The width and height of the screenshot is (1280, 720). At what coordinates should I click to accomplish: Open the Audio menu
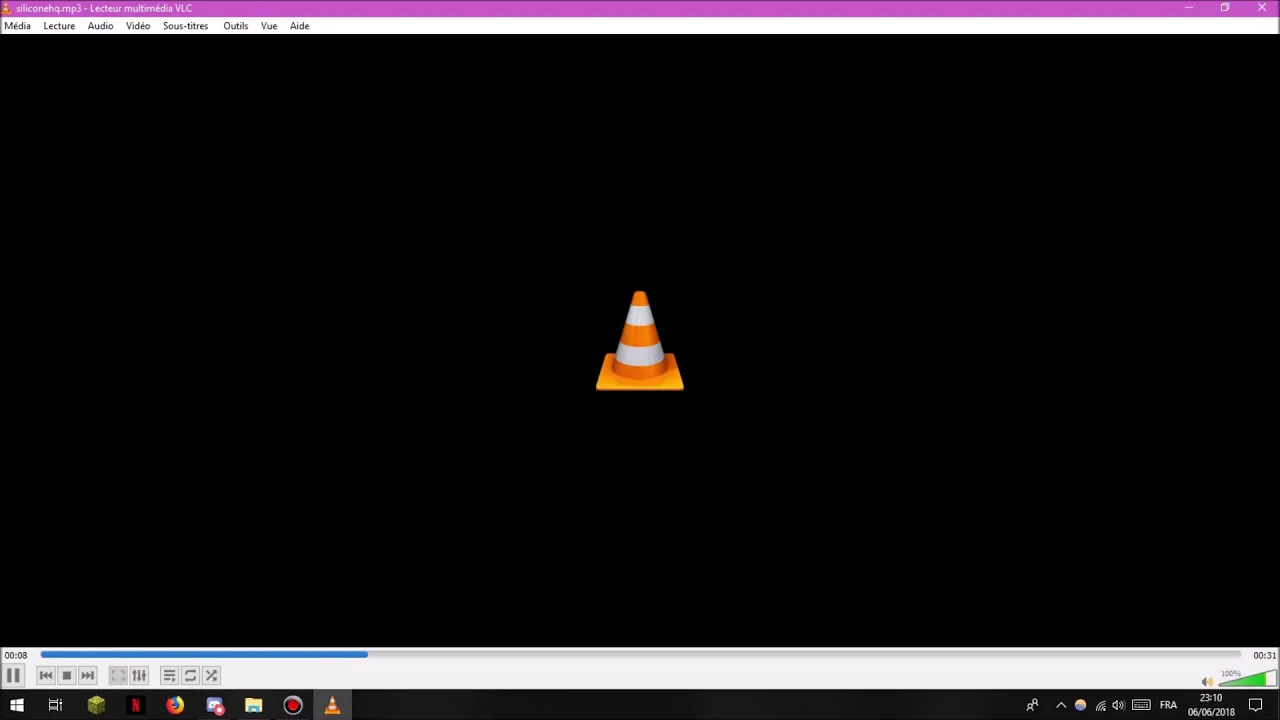click(100, 26)
